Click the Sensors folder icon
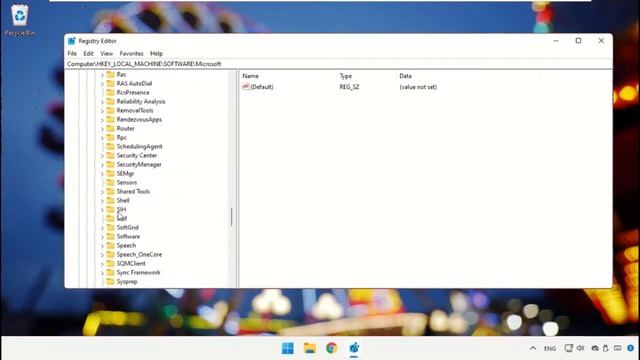 pyautogui.click(x=110, y=182)
